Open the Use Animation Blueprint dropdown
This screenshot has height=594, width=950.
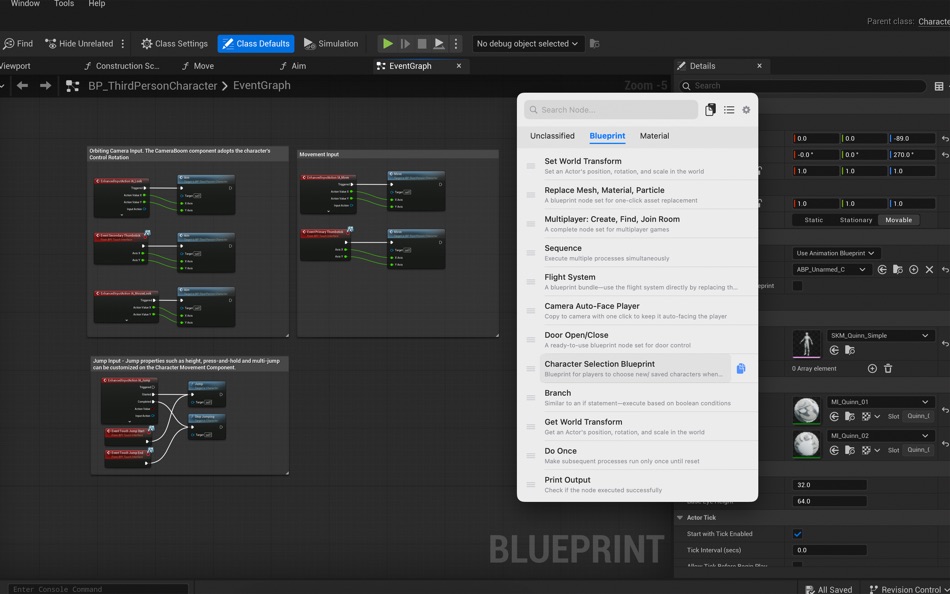tap(836, 253)
